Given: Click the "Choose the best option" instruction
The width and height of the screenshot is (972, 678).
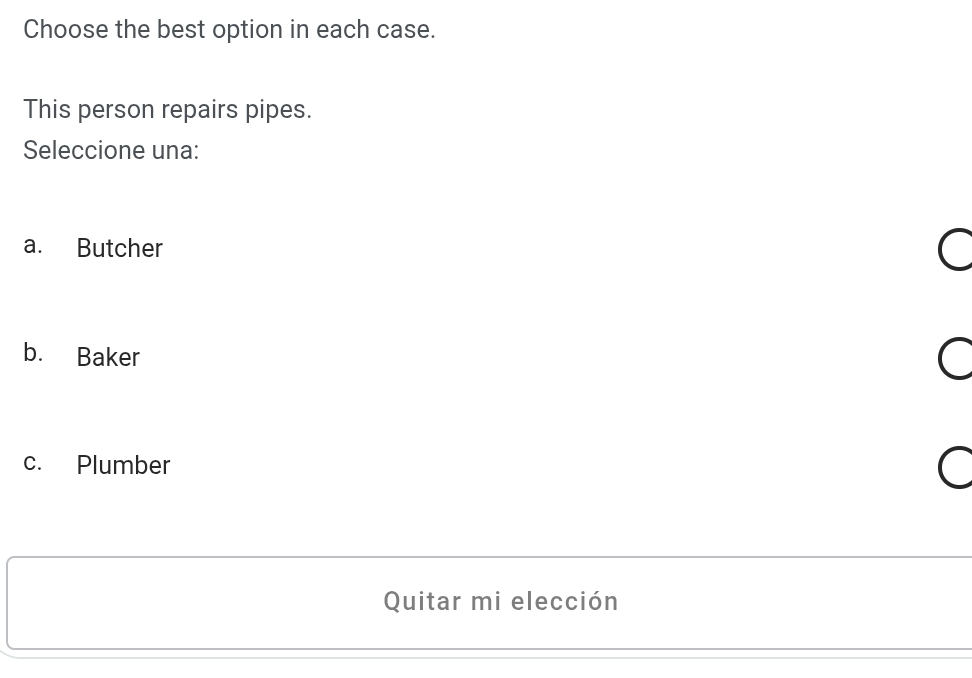Looking at the screenshot, I should pos(229,30).
